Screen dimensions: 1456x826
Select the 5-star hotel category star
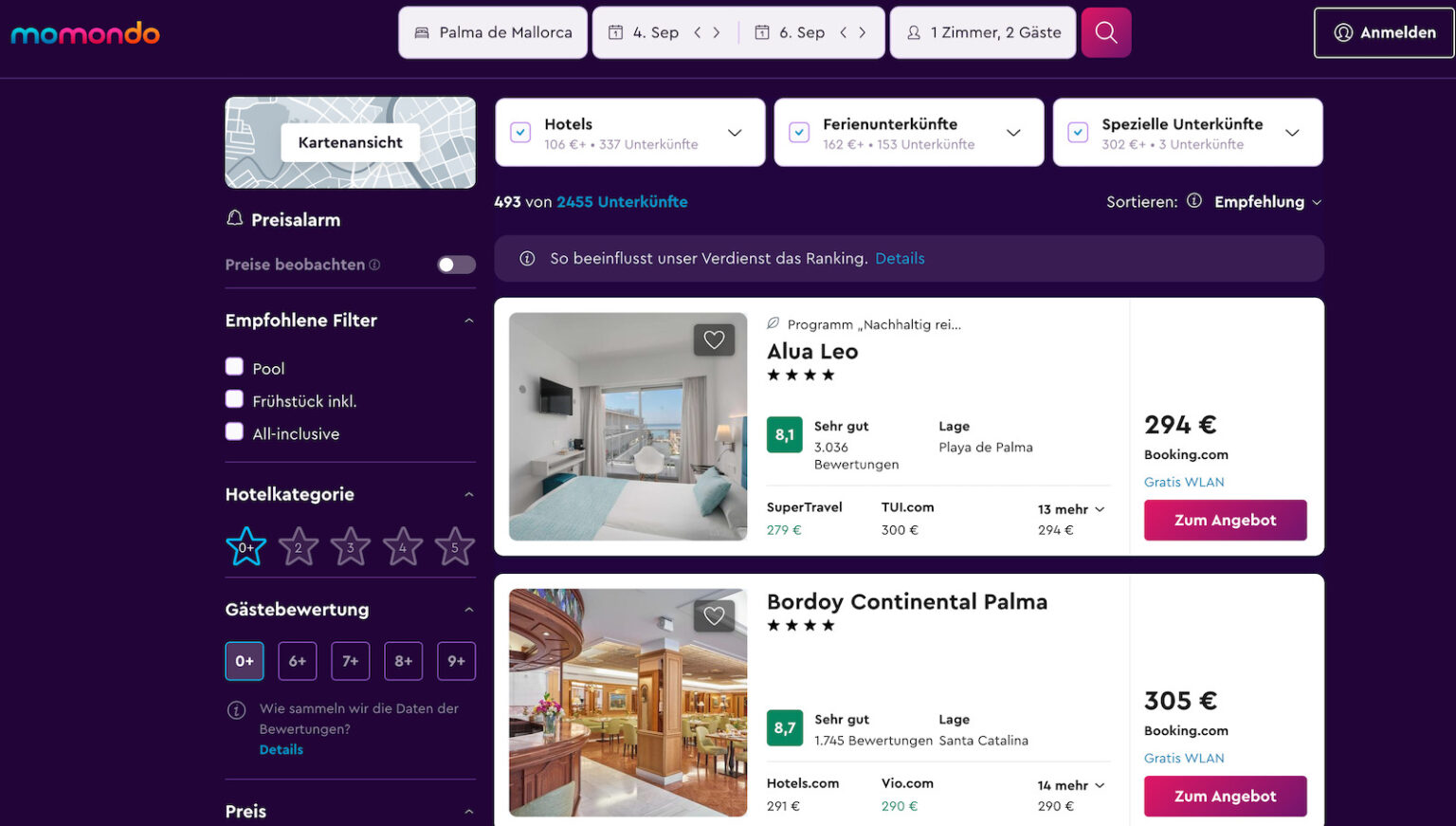(x=454, y=547)
